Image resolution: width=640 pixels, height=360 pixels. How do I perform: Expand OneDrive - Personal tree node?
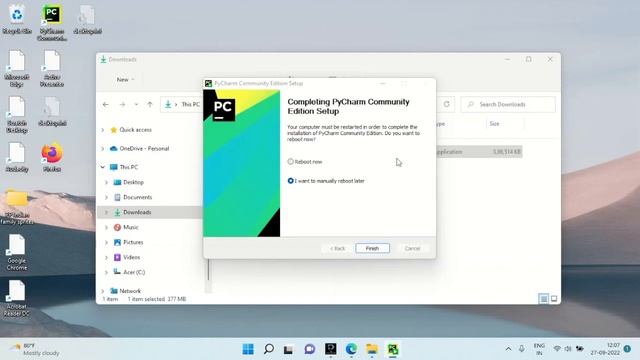(x=103, y=149)
